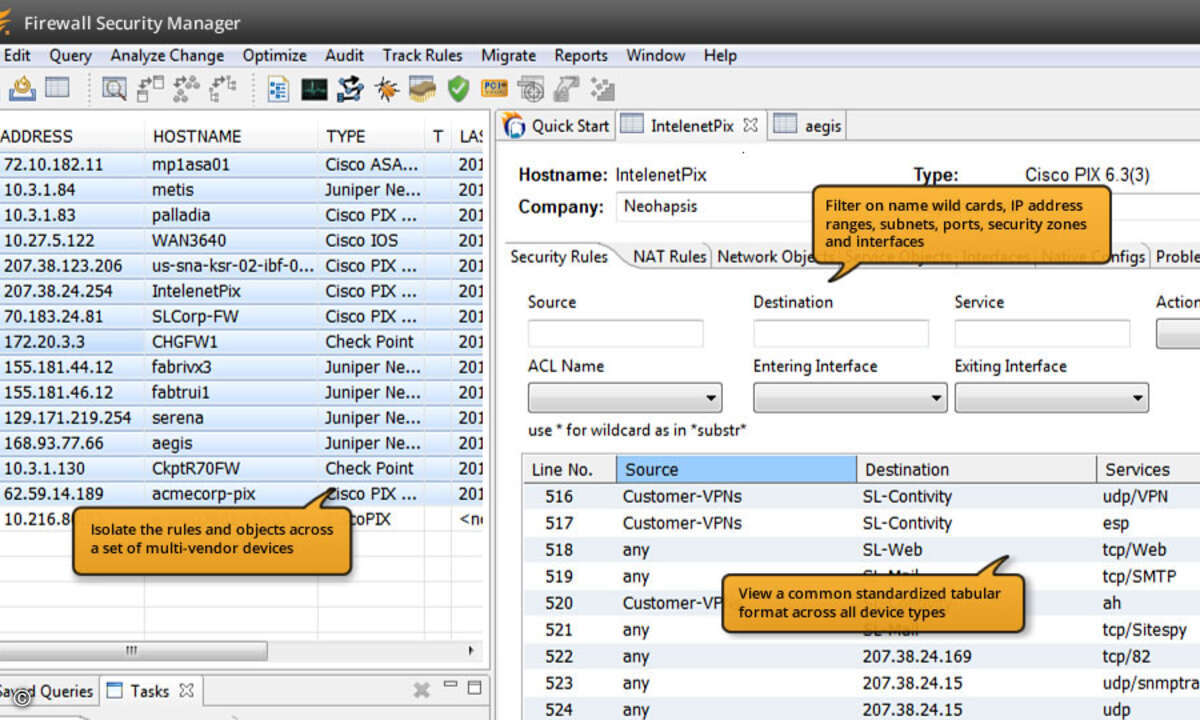Open the Audit menu
1200x720 pixels.
(x=345, y=56)
